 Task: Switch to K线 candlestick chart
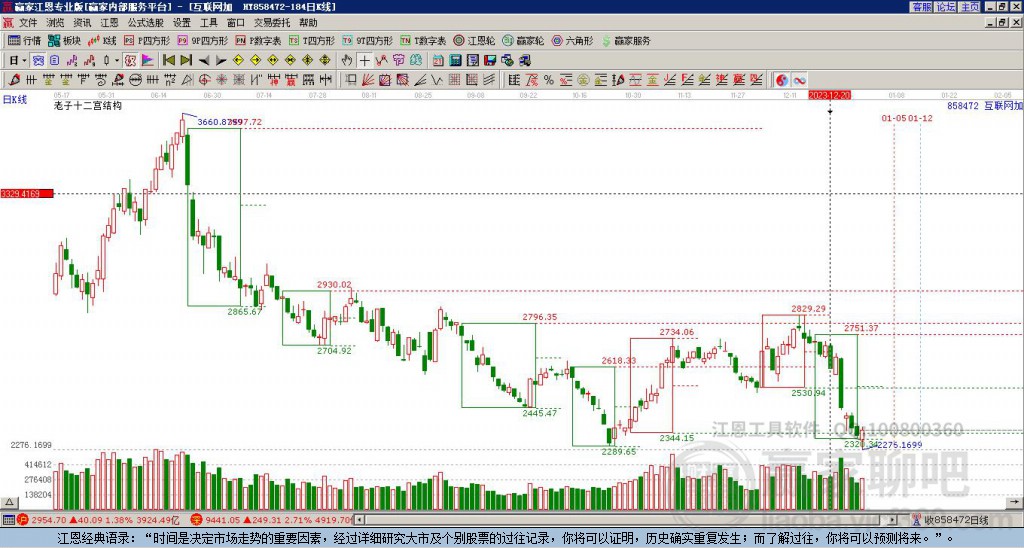(102, 41)
